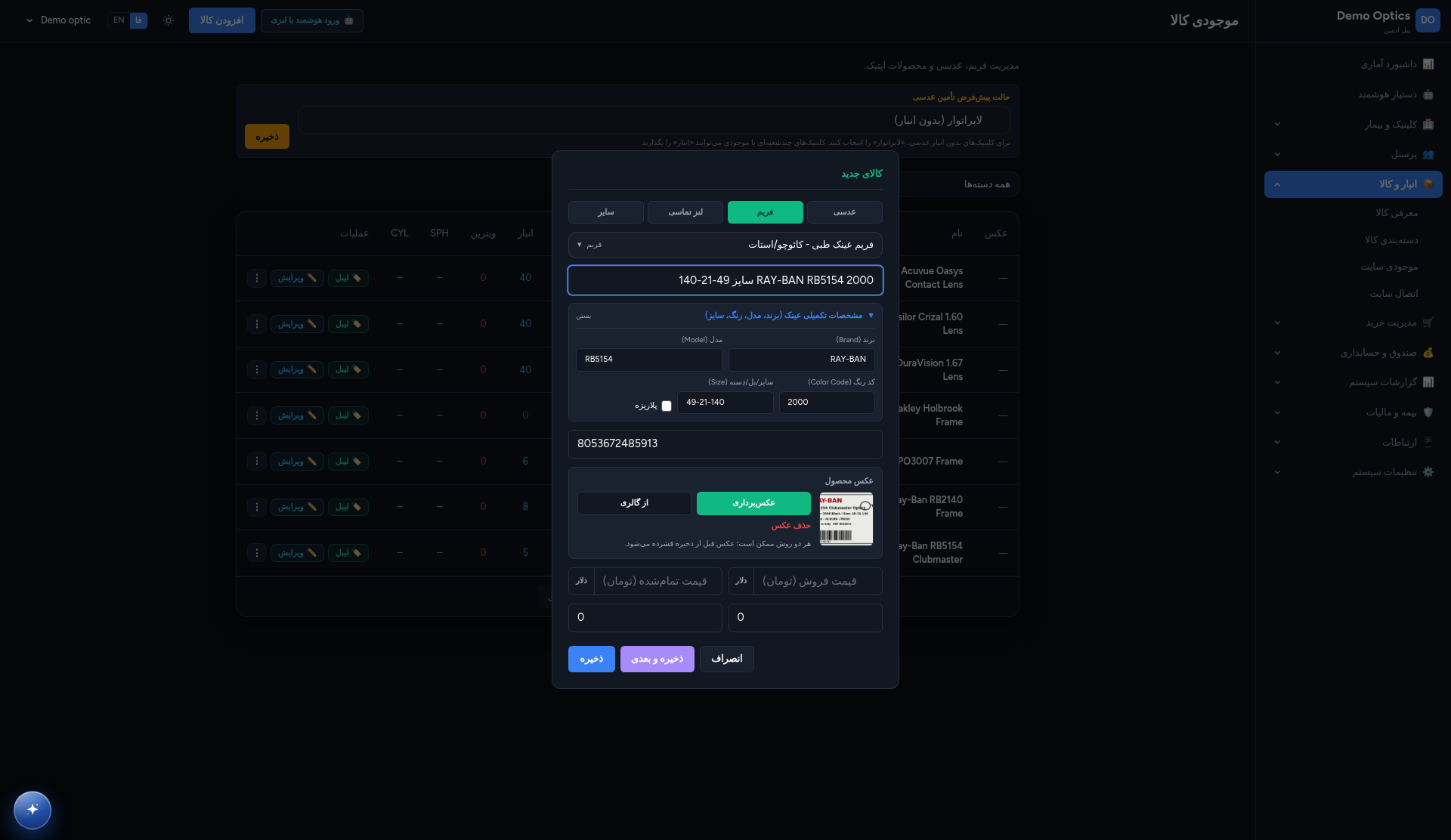Click the system reports chart icon
The height and width of the screenshot is (840, 1451).
pyautogui.click(x=1428, y=382)
